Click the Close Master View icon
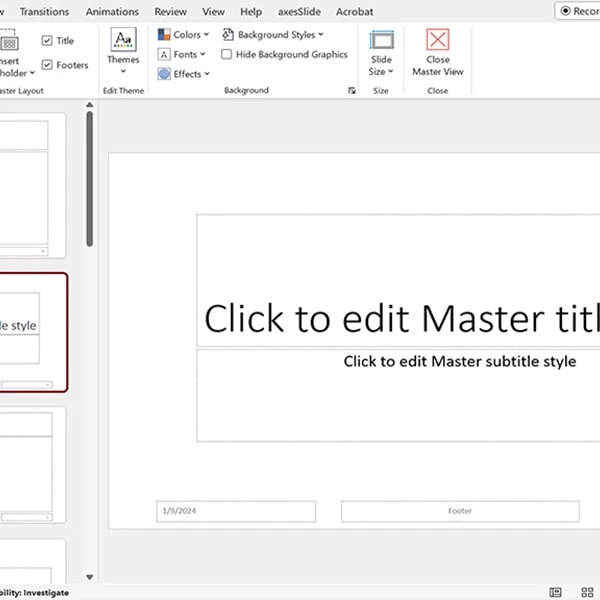This screenshot has width=600, height=600. coord(437,40)
